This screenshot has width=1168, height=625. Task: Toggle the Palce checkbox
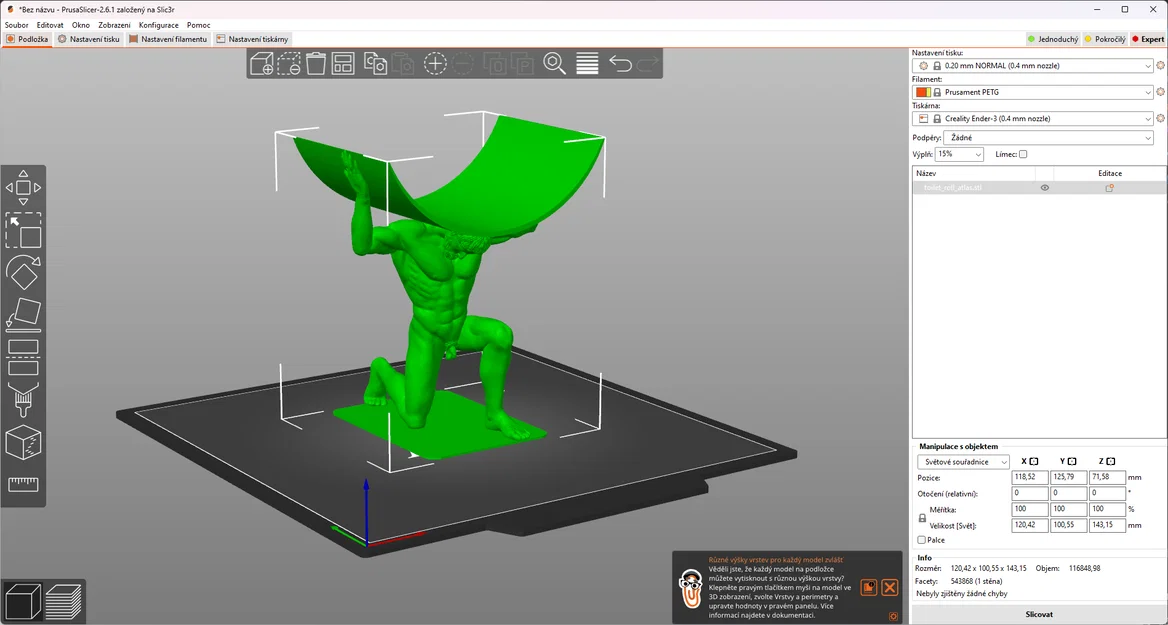click(x=921, y=540)
